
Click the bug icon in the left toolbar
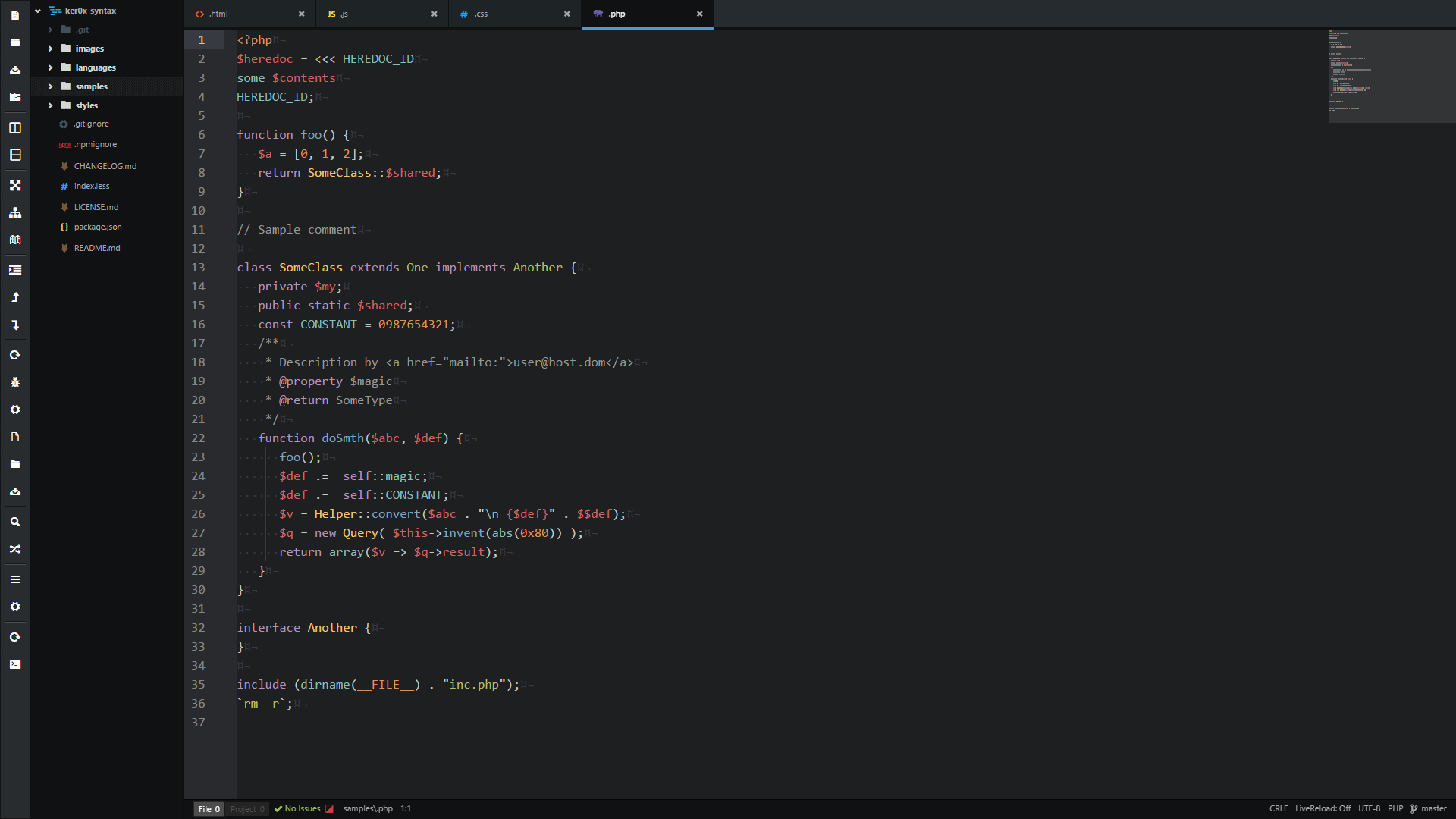(15, 382)
